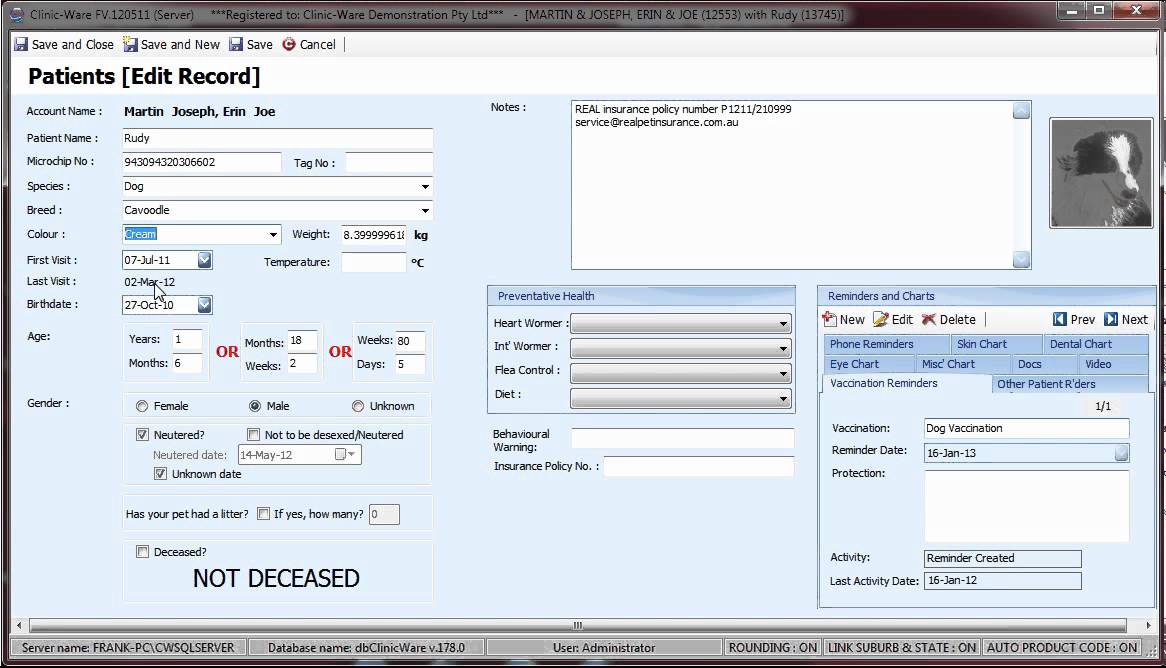The width and height of the screenshot is (1166, 668).
Task: Click the Notes text area
Action: (x=792, y=185)
